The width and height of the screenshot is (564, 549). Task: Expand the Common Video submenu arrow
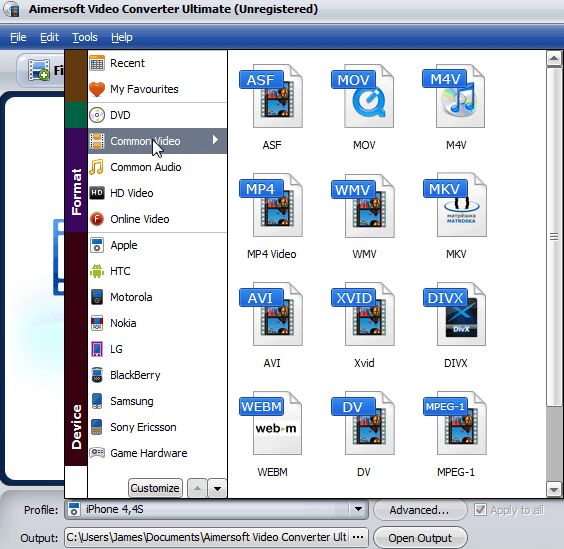point(215,140)
